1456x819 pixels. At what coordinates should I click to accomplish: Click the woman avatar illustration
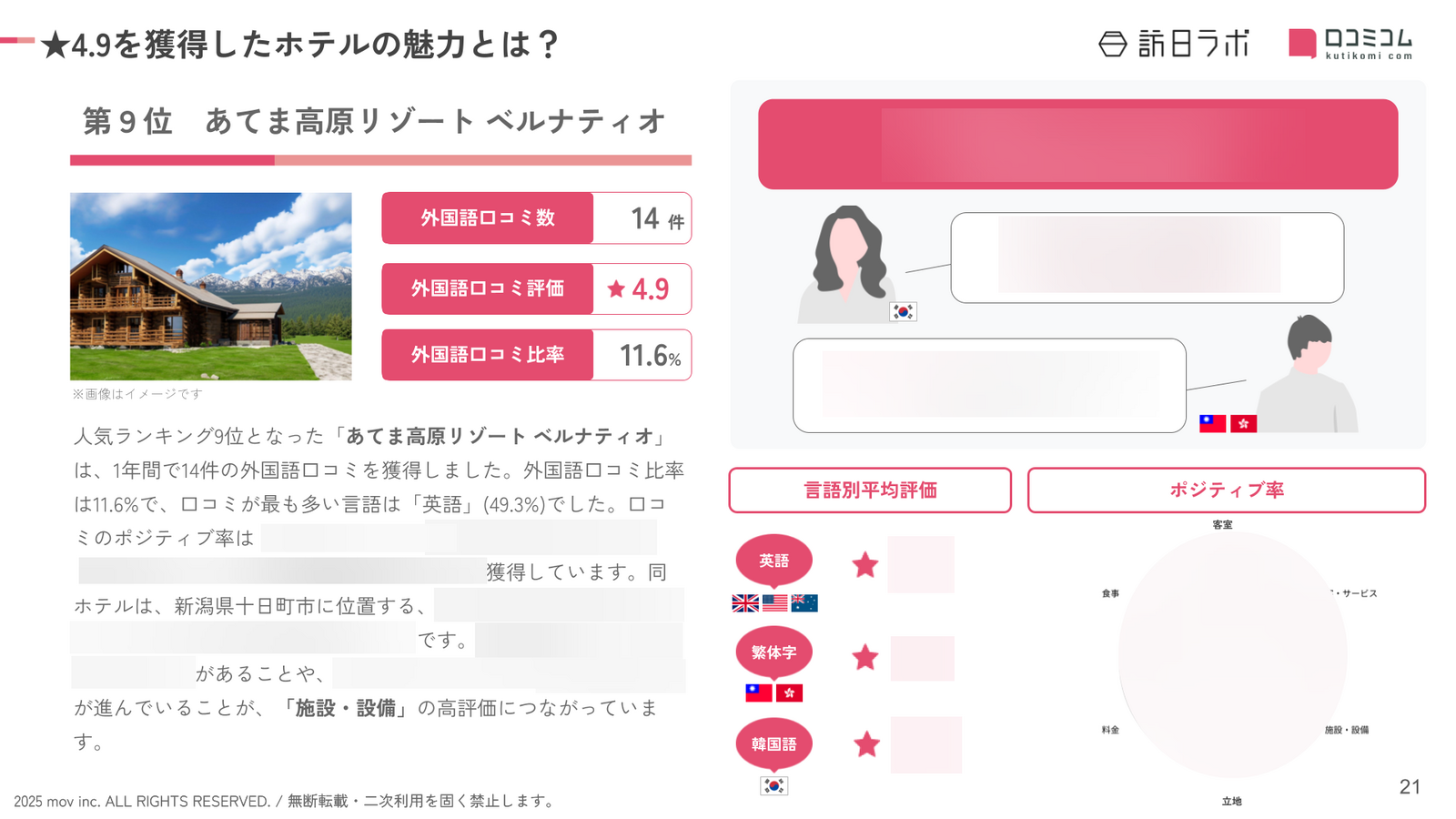pyautogui.click(x=847, y=264)
